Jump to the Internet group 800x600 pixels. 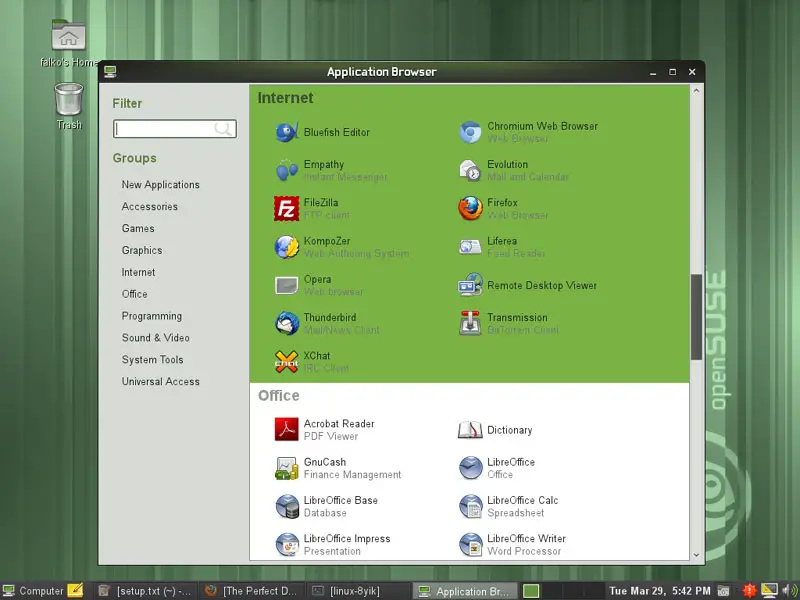click(138, 272)
